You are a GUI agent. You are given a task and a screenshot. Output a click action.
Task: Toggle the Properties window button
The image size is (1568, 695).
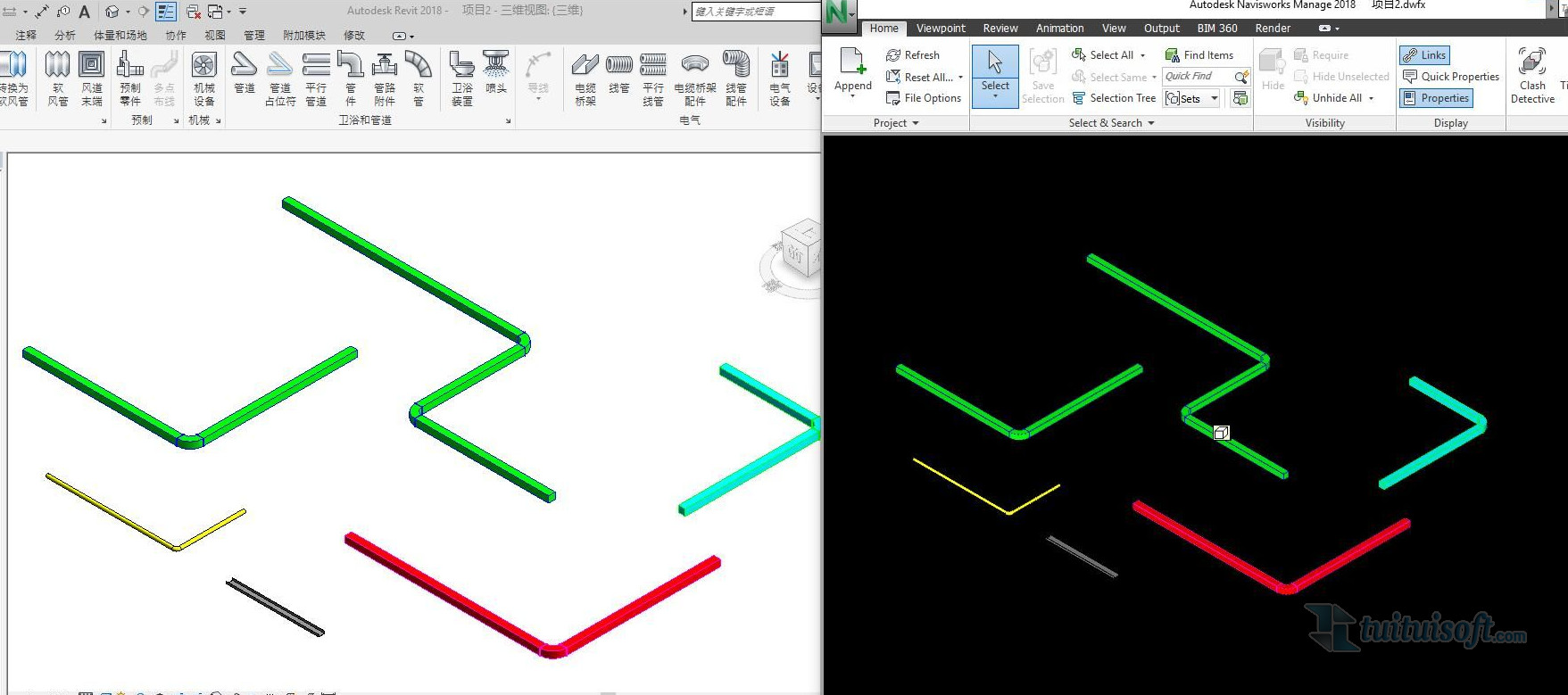pyautogui.click(x=1436, y=98)
